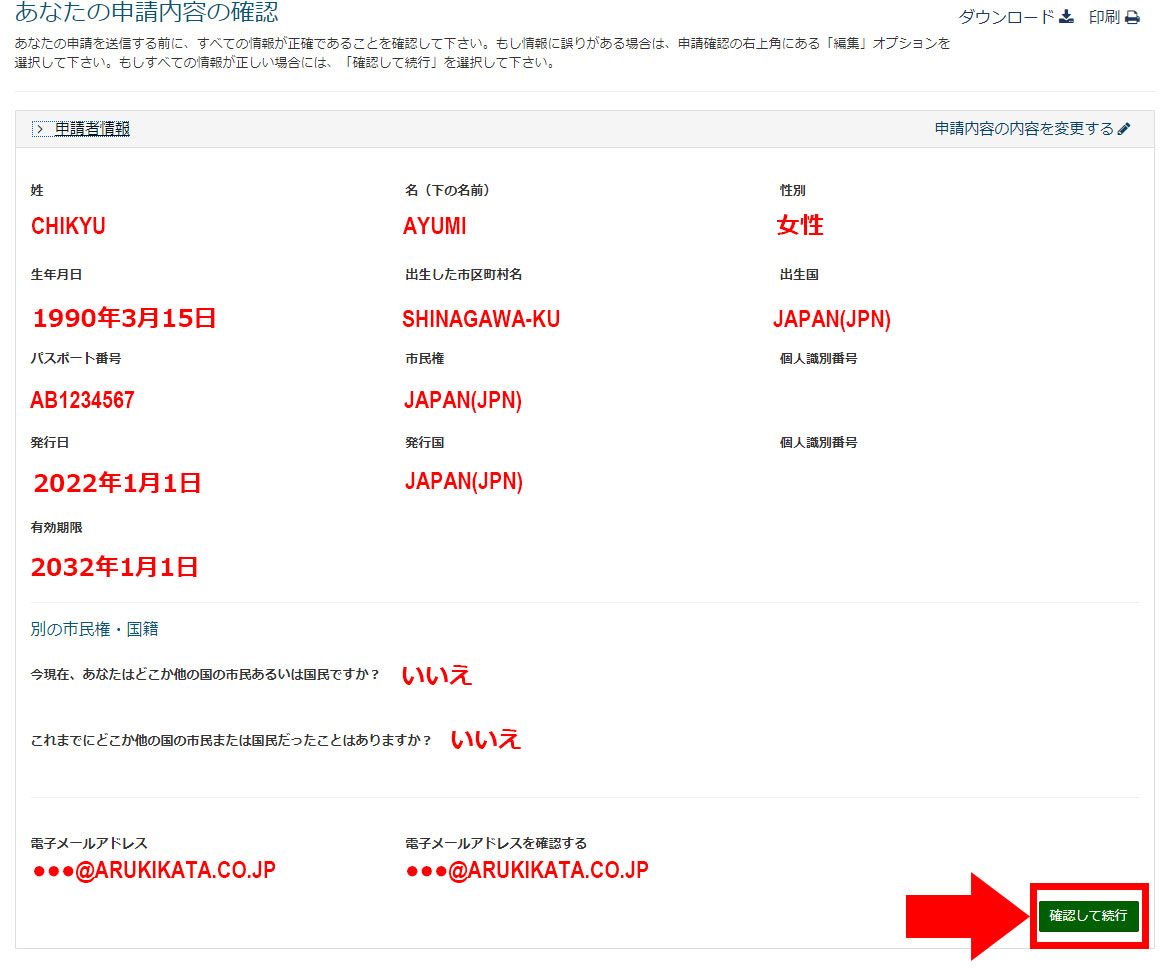
Task: Click the email value under 電子メールアドレス
Action: tap(153, 870)
